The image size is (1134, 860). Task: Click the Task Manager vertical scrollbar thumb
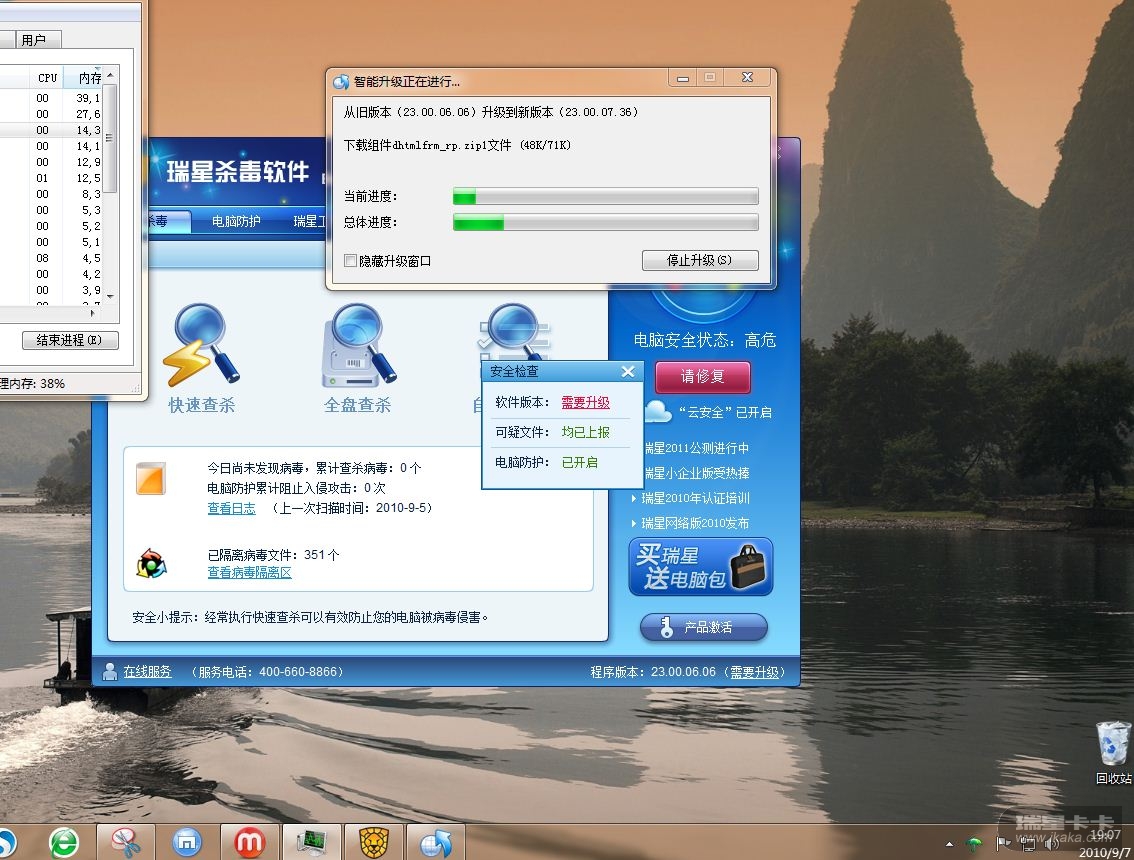(x=110, y=137)
